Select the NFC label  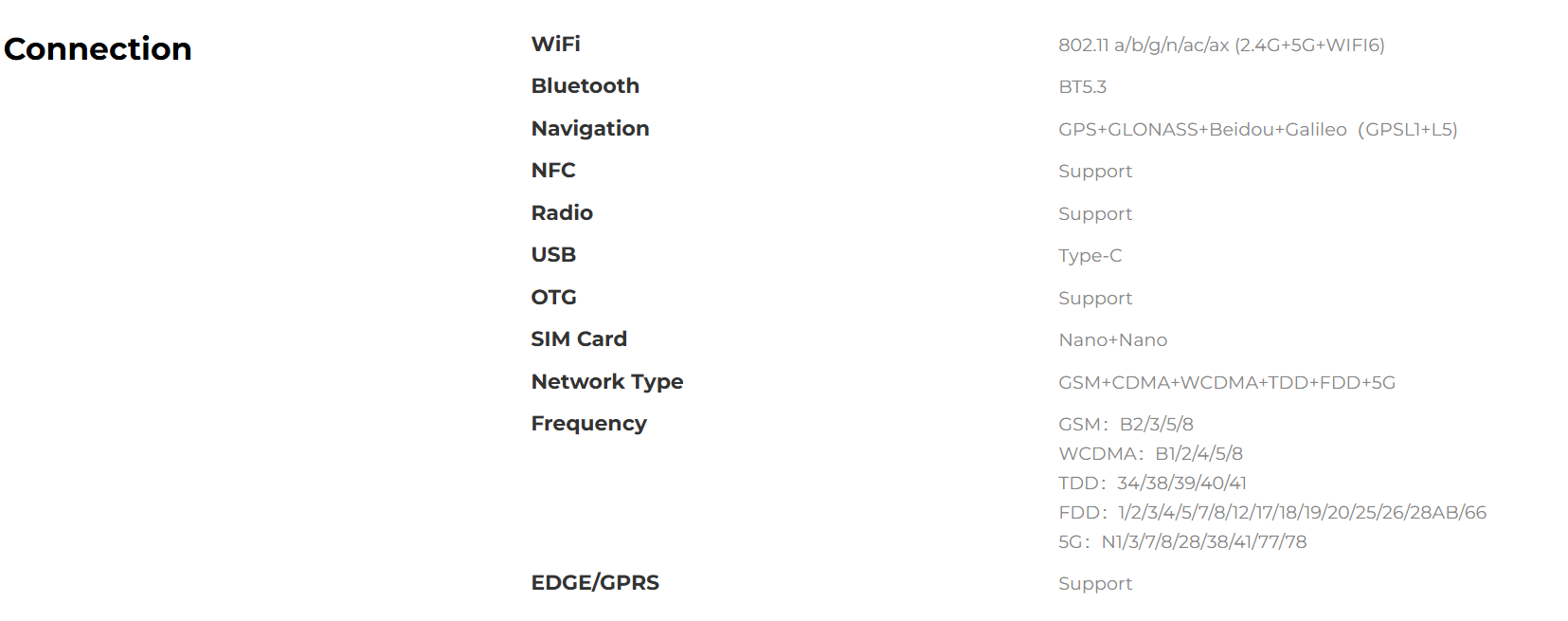553,170
